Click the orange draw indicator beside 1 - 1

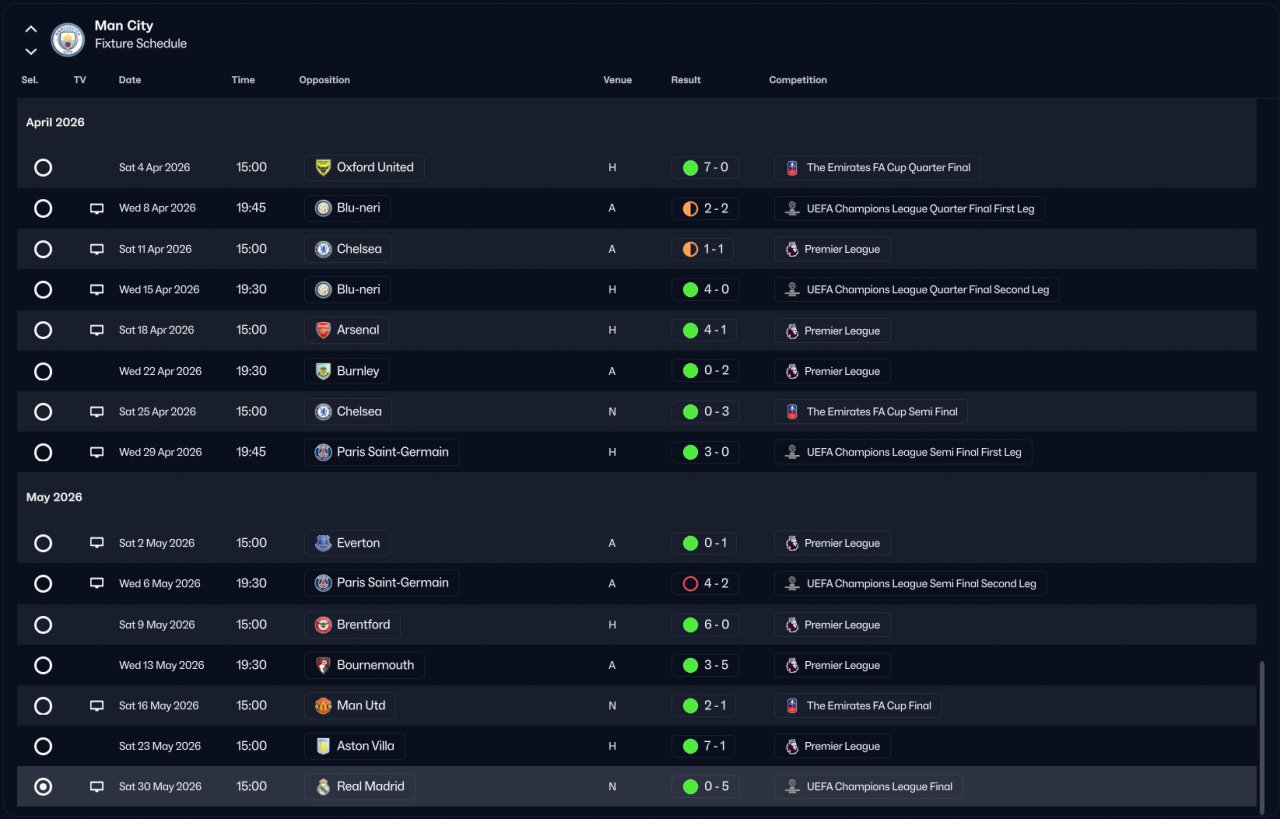(x=690, y=249)
